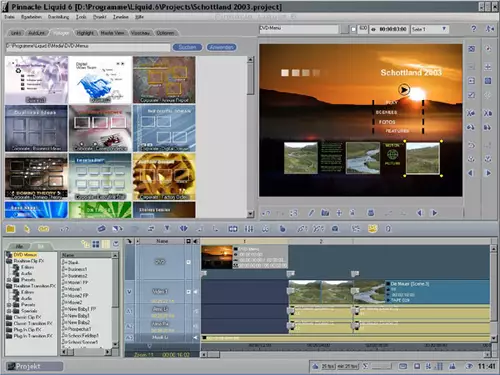The image size is (500, 375).
Task: Click the play button in the menu preview
Action: 404,90
